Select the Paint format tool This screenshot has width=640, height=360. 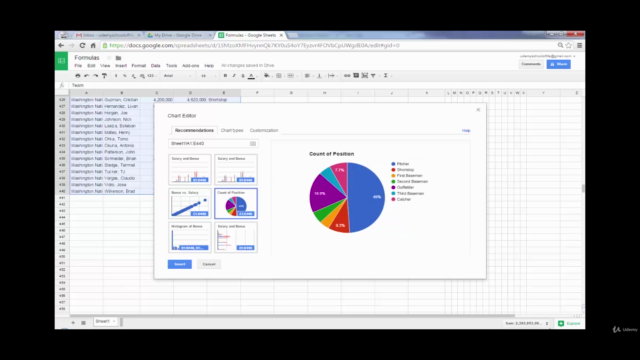point(104,76)
